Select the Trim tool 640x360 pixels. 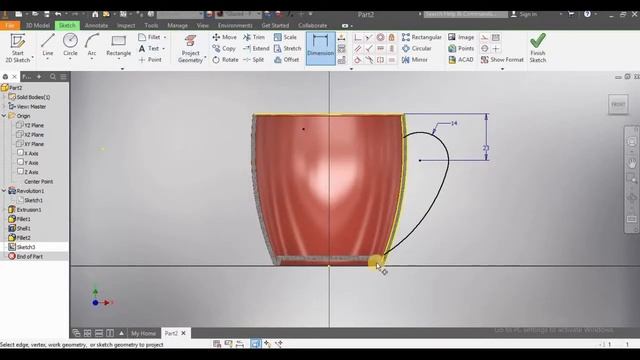pos(253,37)
